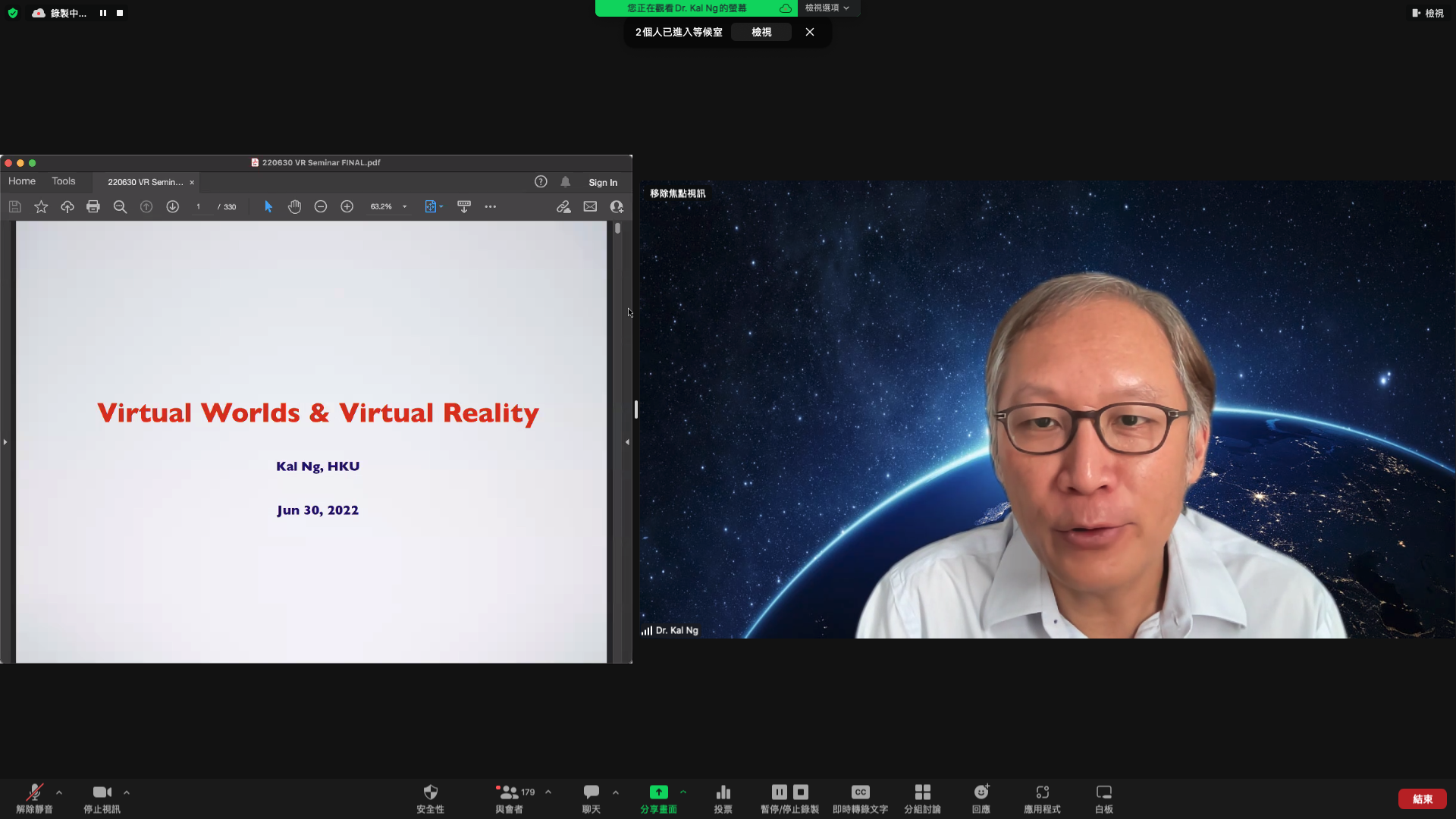Open the Zoom security shield icon
This screenshot has width=1456, height=819.
point(430,792)
